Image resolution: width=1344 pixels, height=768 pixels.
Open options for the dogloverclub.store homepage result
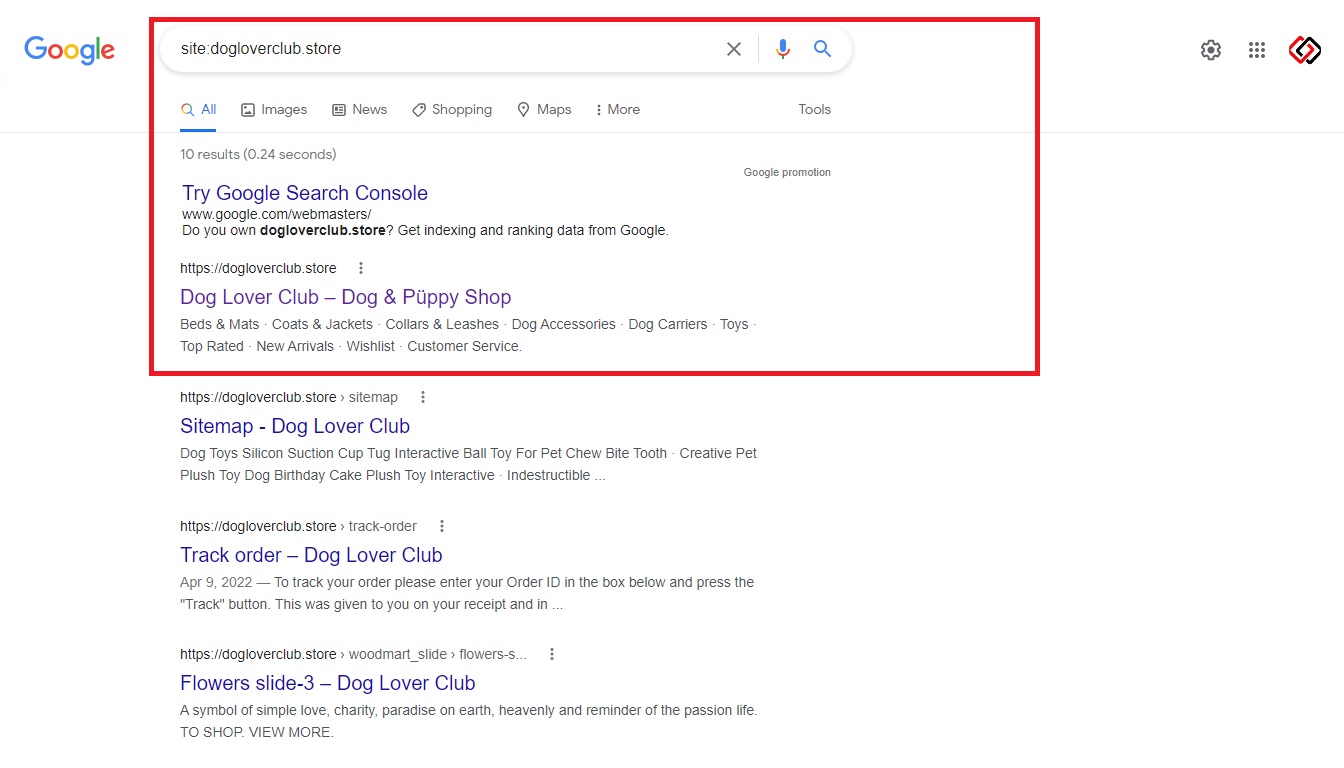[x=361, y=268]
